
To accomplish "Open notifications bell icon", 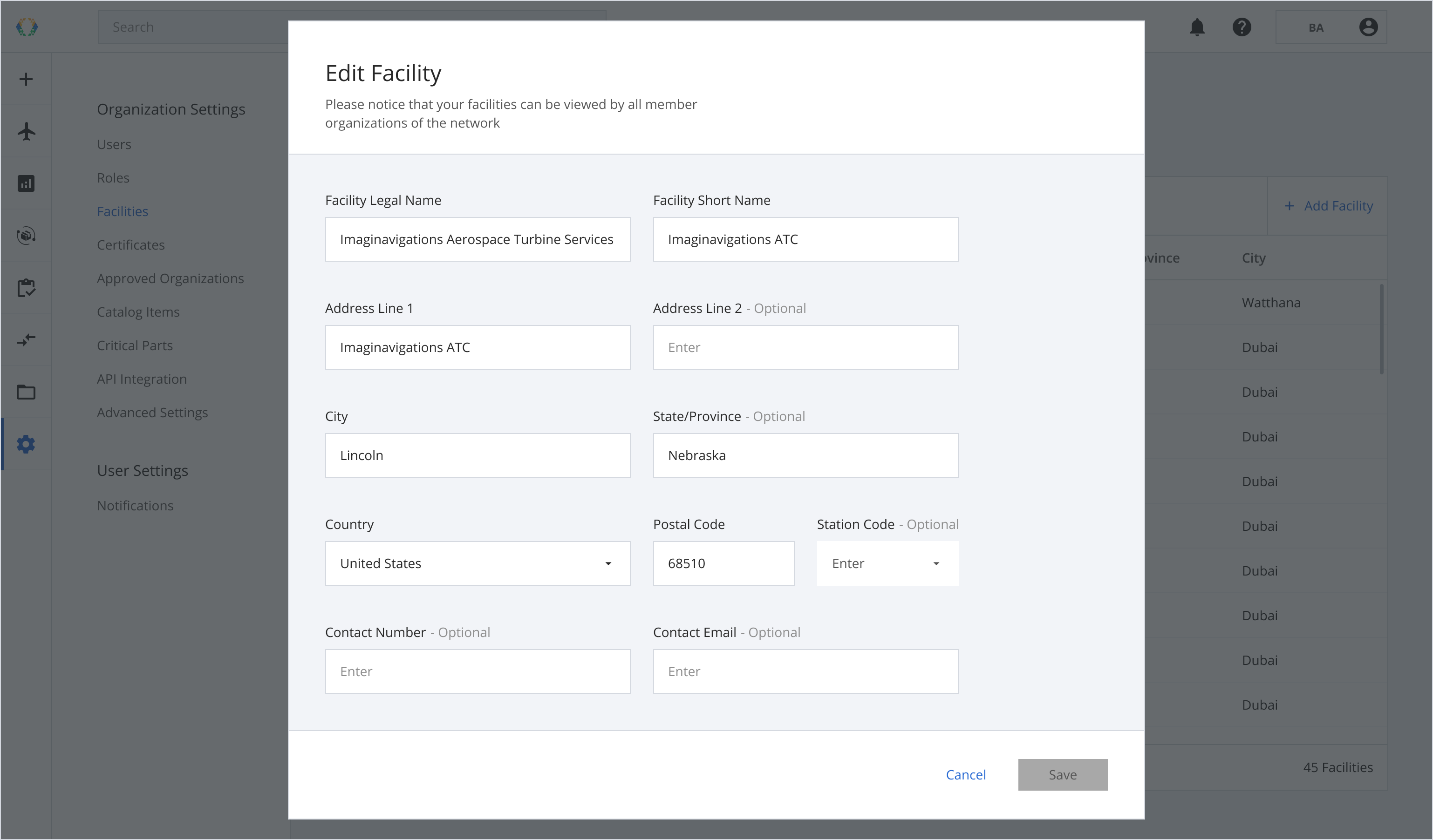I will click(1197, 27).
